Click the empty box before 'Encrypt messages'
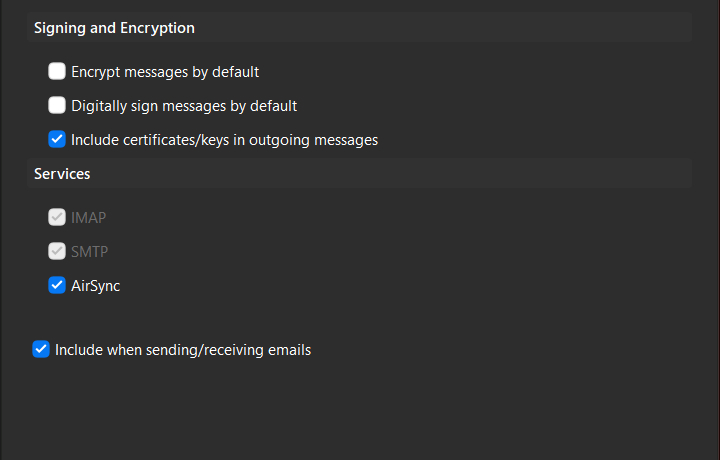 tap(57, 72)
